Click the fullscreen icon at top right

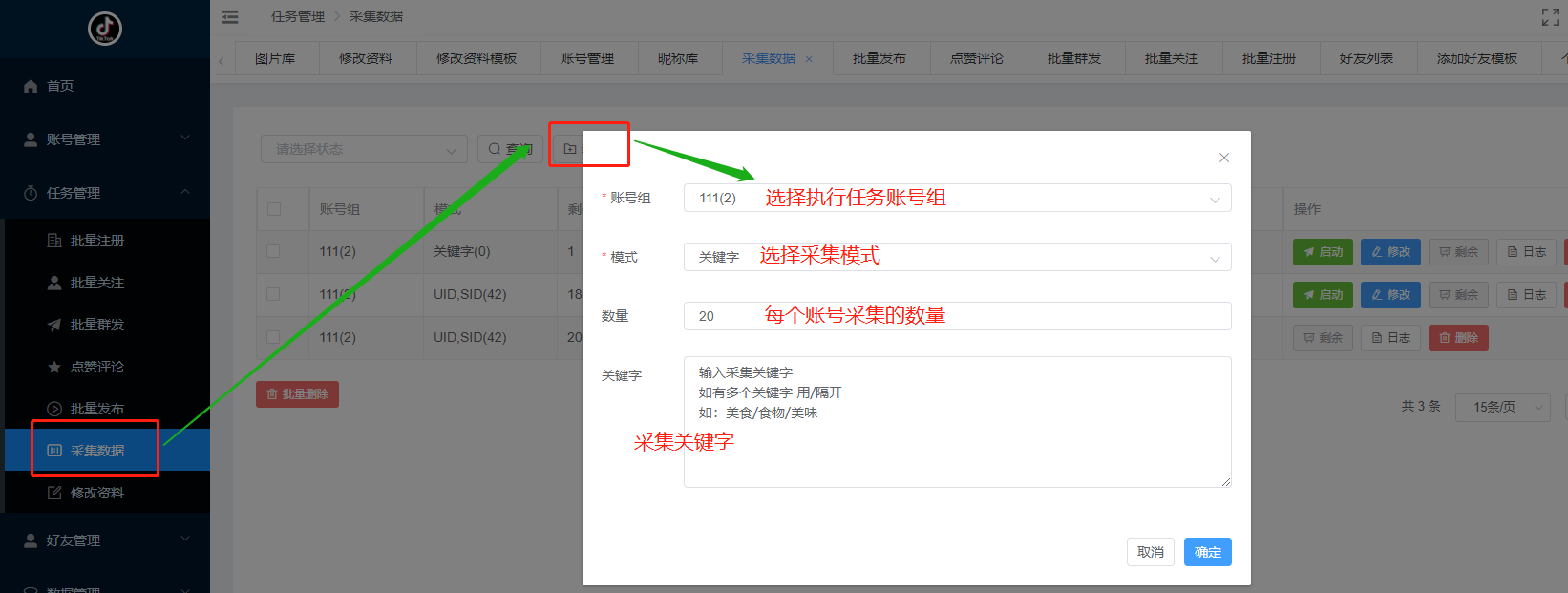point(1550,17)
